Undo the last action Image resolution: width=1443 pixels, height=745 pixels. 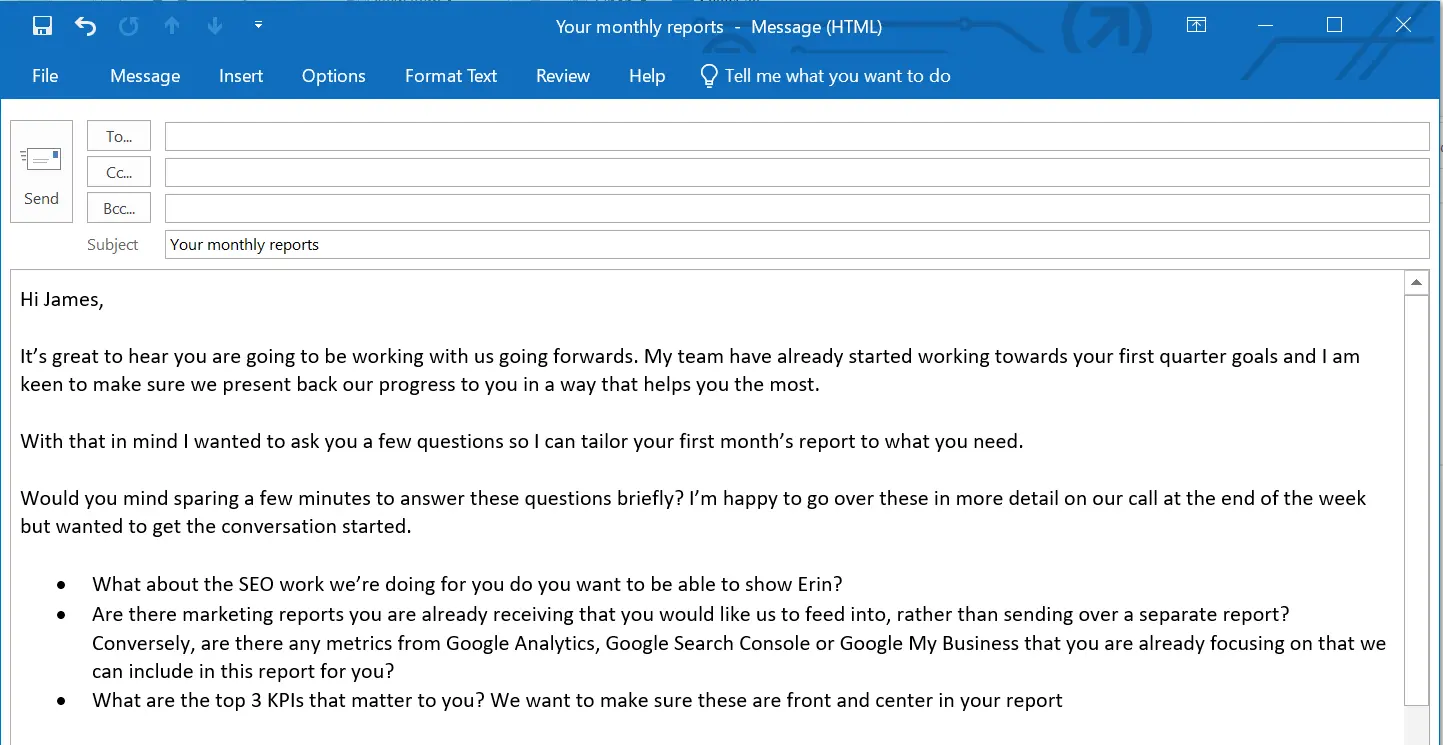(84, 25)
